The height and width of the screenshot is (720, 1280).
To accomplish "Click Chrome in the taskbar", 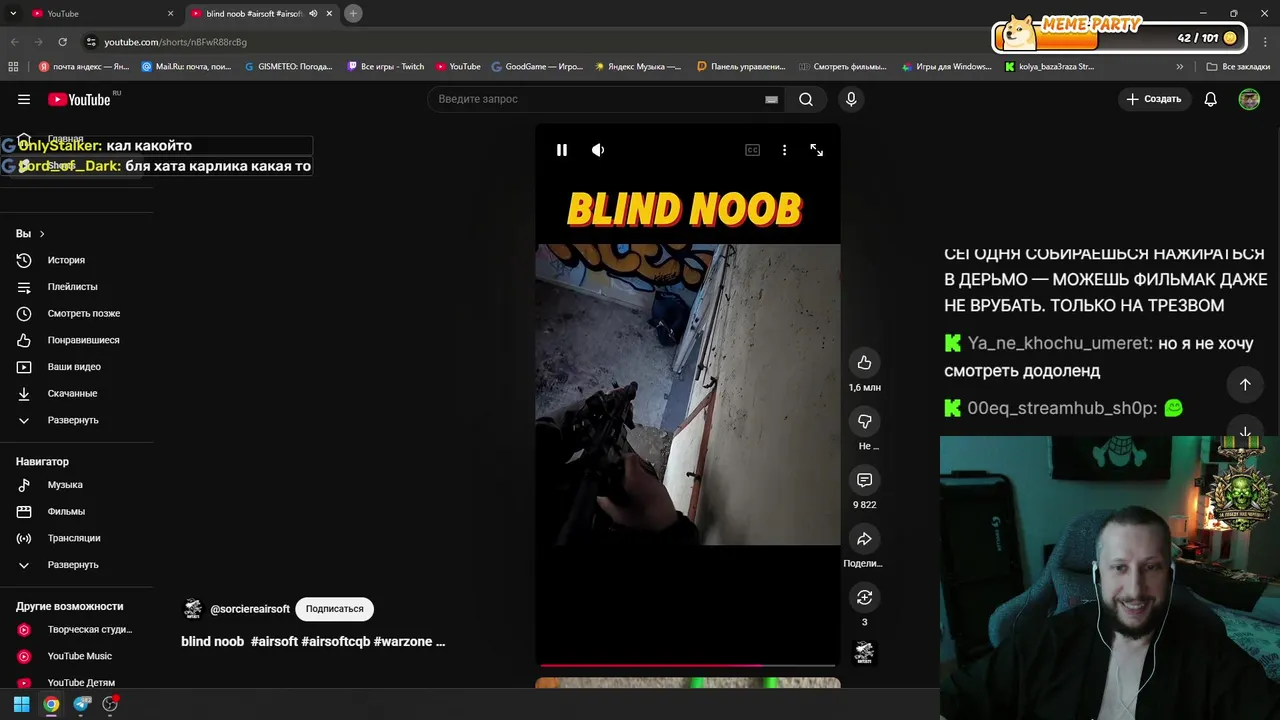I will [x=51, y=704].
